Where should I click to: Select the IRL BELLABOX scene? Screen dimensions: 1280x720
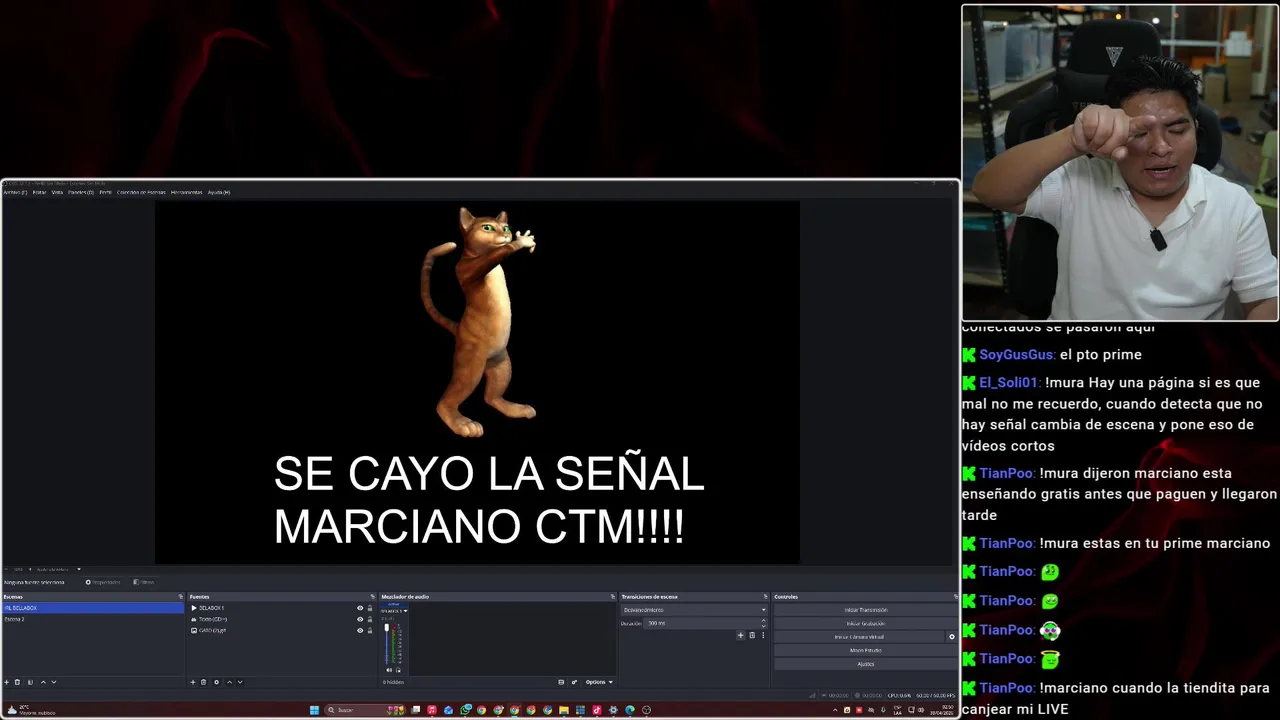click(93, 608)
